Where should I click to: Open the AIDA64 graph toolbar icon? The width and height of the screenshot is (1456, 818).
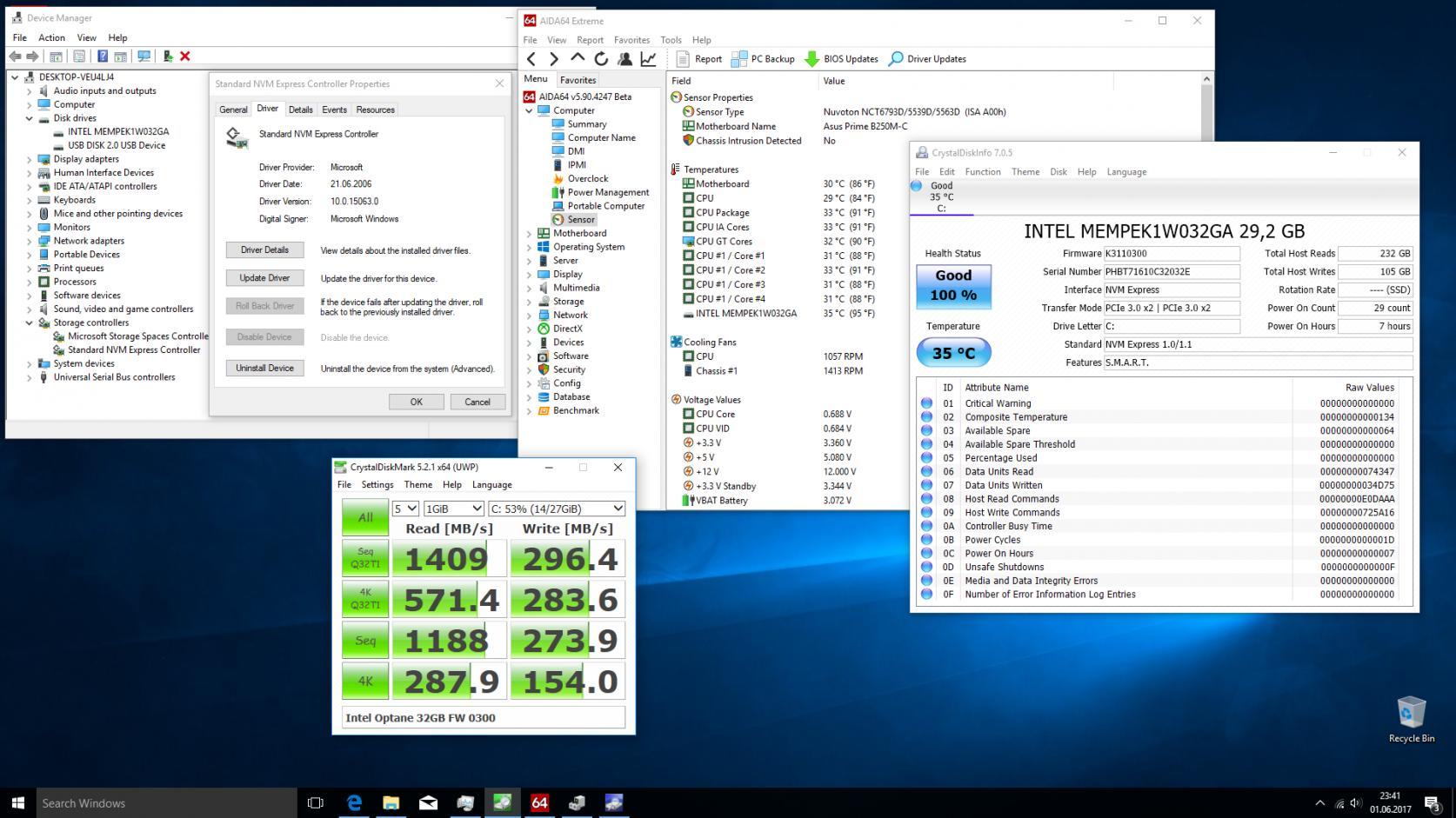coord(649,59)
